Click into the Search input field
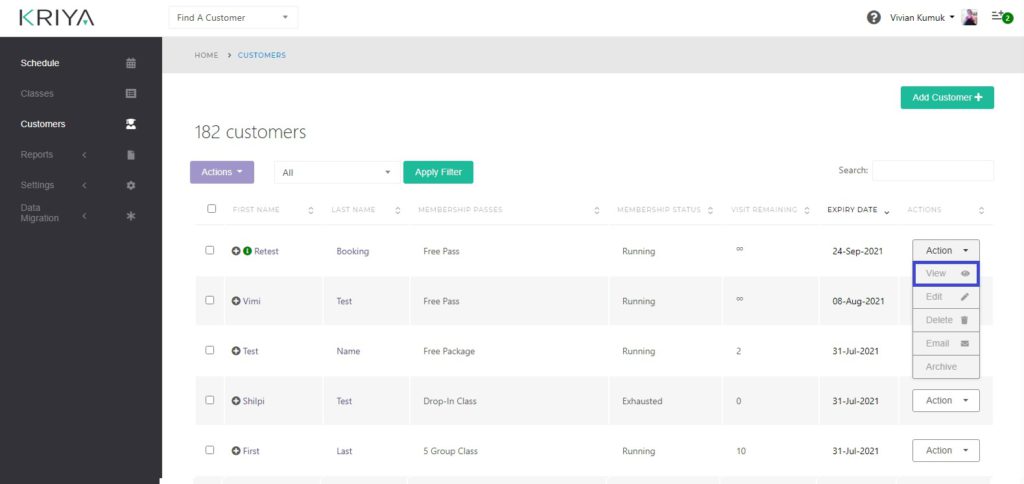This screenshot has width=1024, height=484. tap(932, 171)
